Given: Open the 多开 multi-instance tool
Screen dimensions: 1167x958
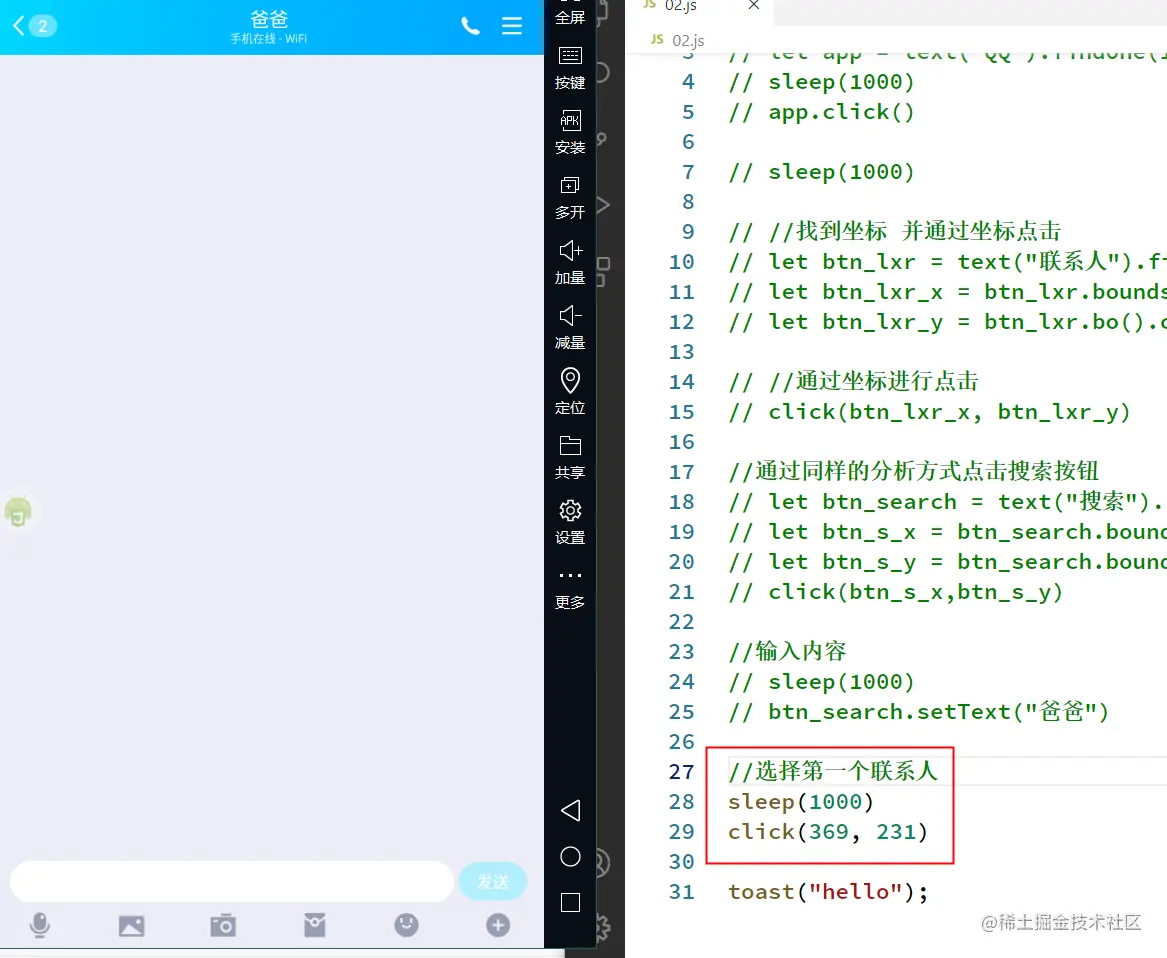Looking at the screenshot, I should coord(570,198).
